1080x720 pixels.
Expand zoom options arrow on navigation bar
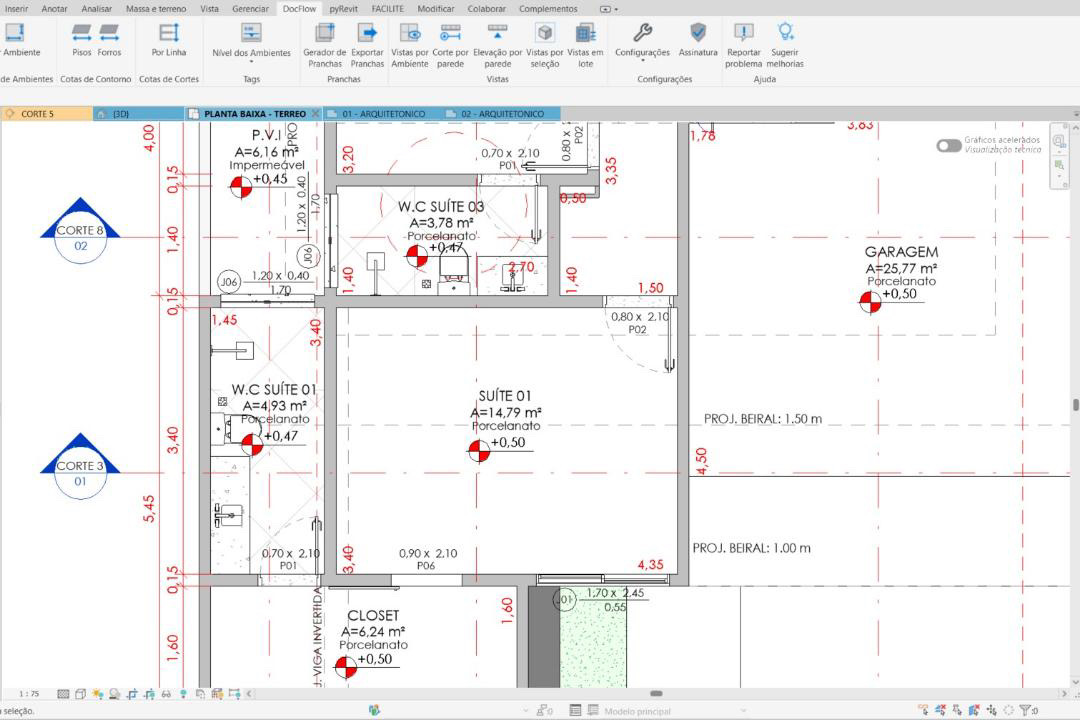pos(1059,177)
